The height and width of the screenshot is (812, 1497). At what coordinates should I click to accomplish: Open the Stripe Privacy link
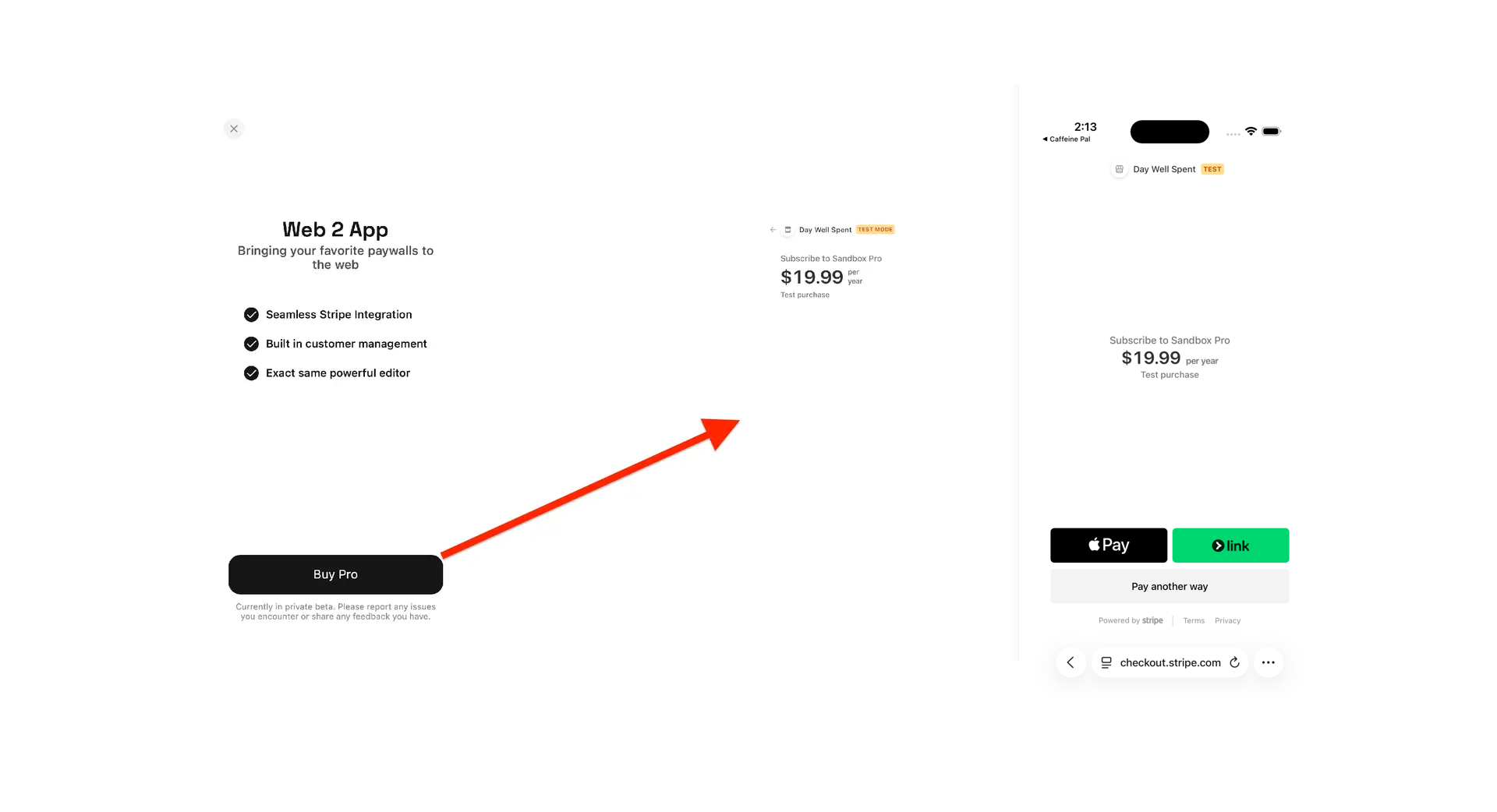coord(1227,621)
